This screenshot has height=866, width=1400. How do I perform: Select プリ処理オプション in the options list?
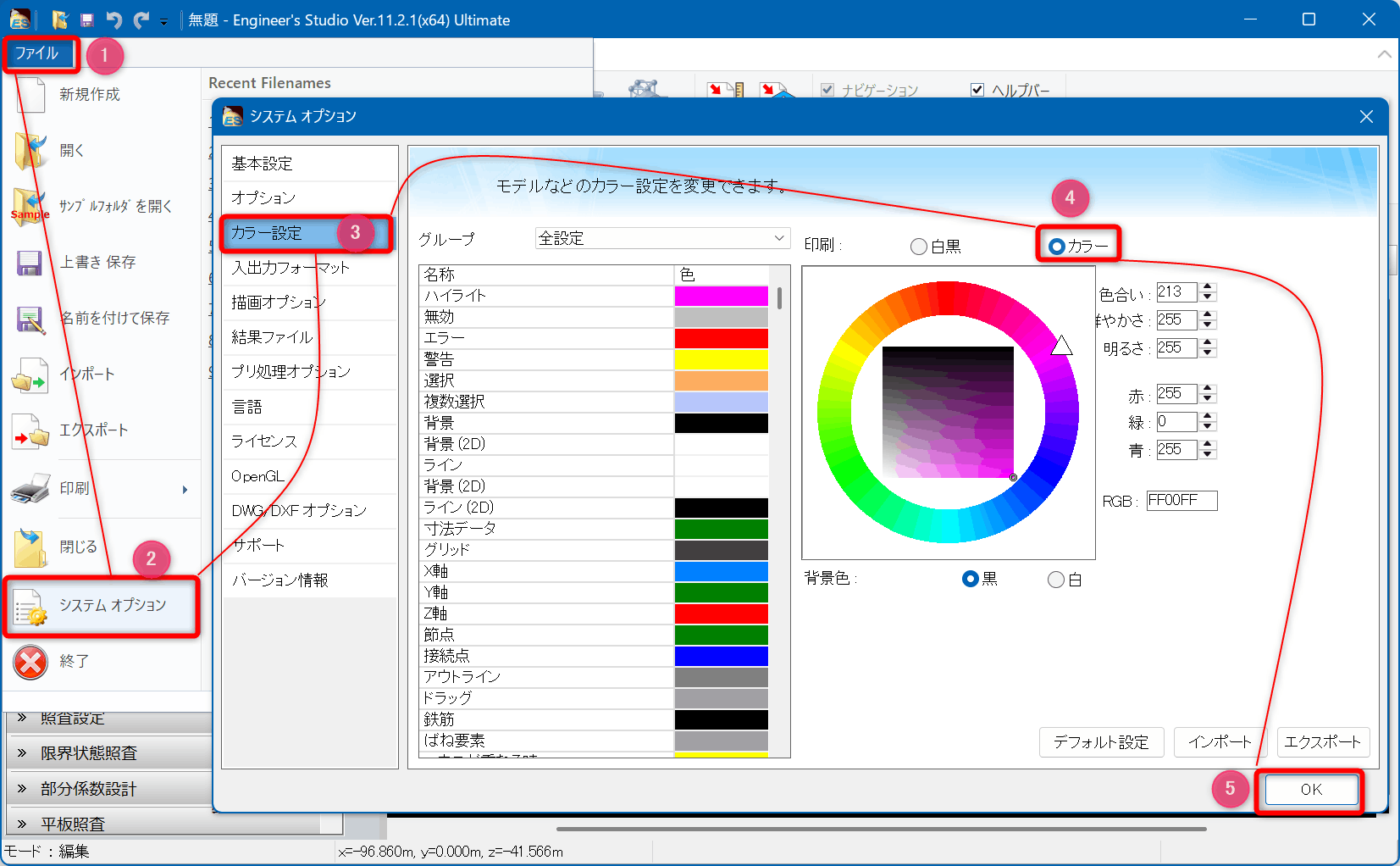[x=309, y=372]
